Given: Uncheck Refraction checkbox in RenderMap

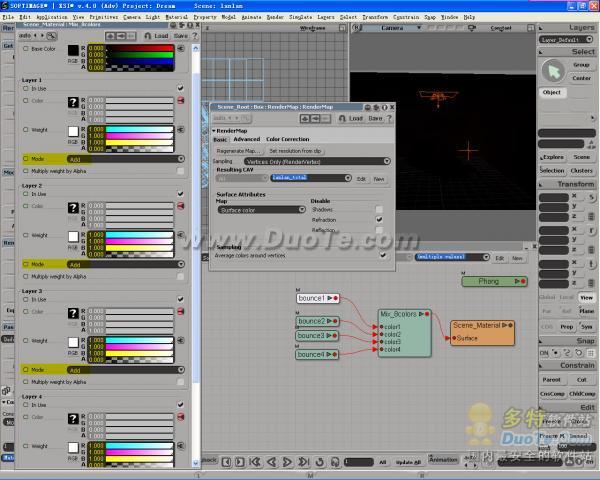Looking at the screenshot, I should click(379, 219).
